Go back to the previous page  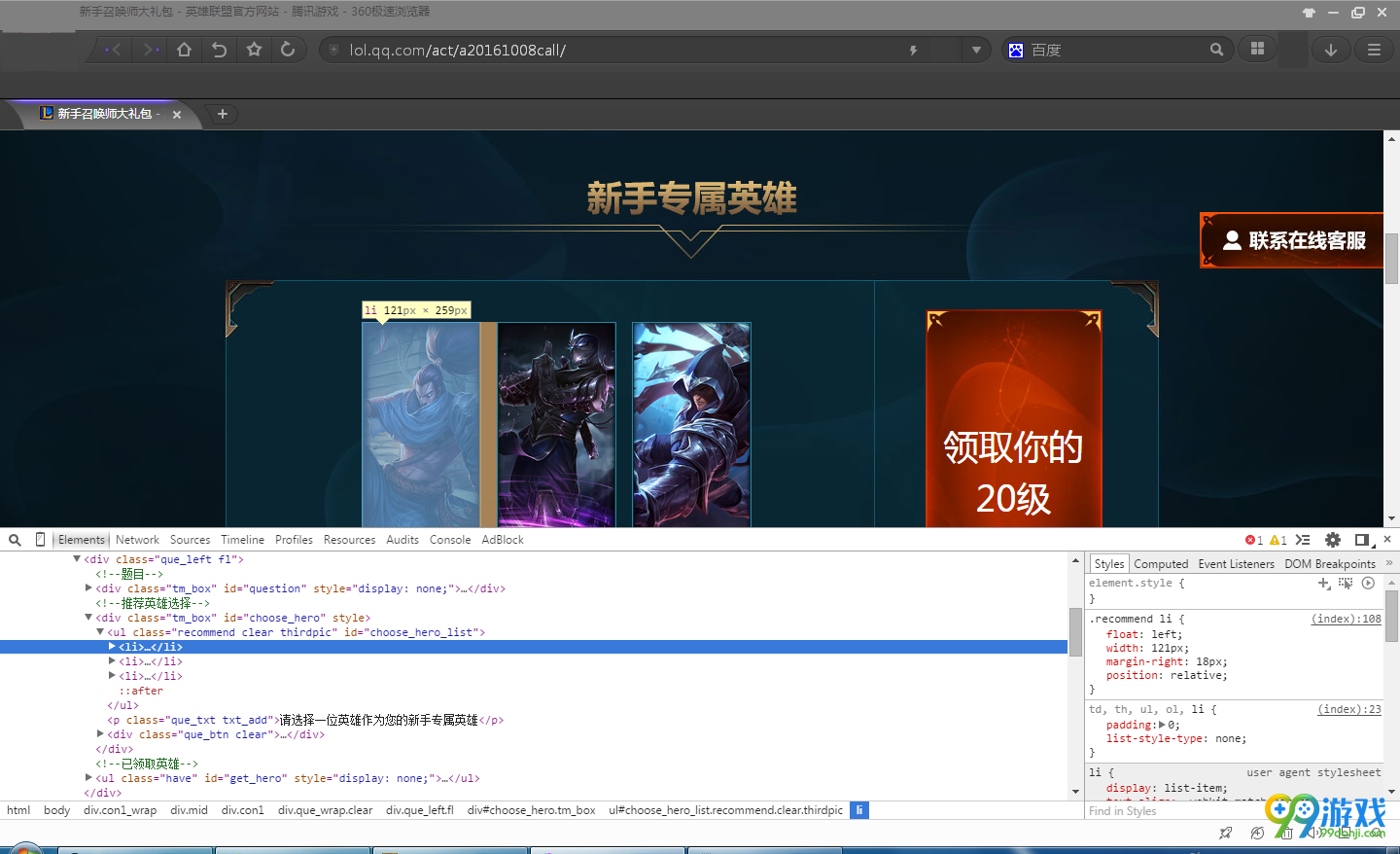[113, 50]
